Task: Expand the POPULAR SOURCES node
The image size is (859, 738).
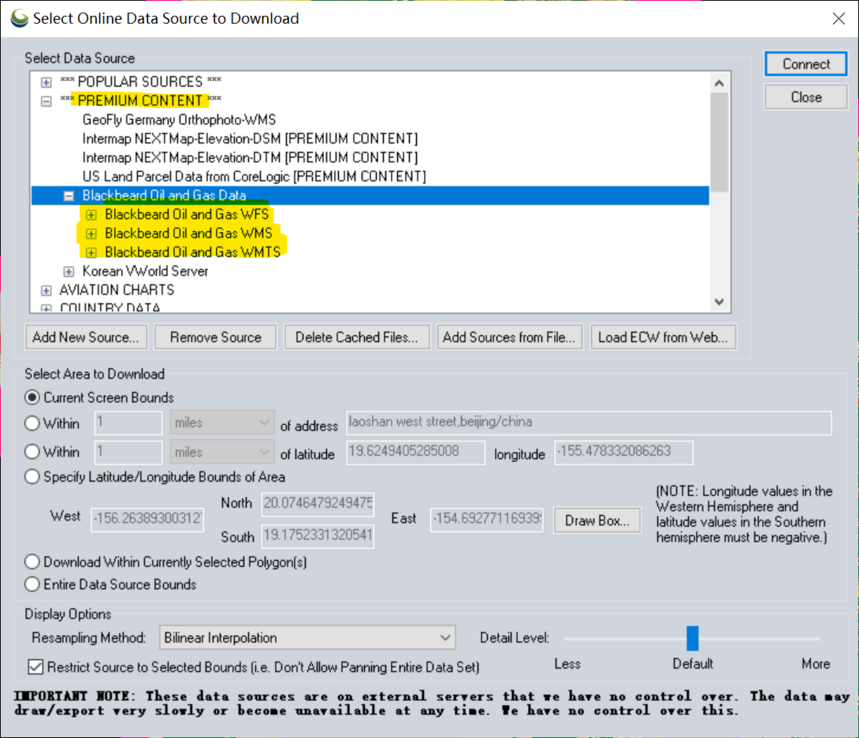Action: [47, 82]
